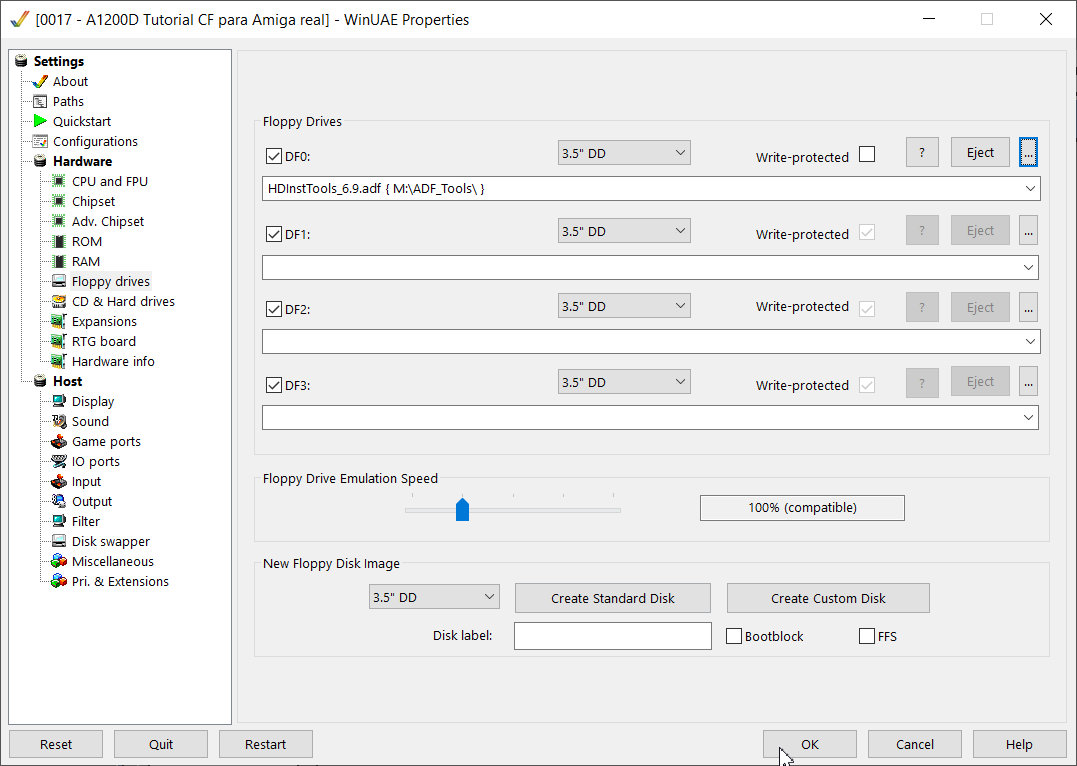Click the Filter monitor icon
Screen dimensions: 1077x766
click(x=59, y=521)
